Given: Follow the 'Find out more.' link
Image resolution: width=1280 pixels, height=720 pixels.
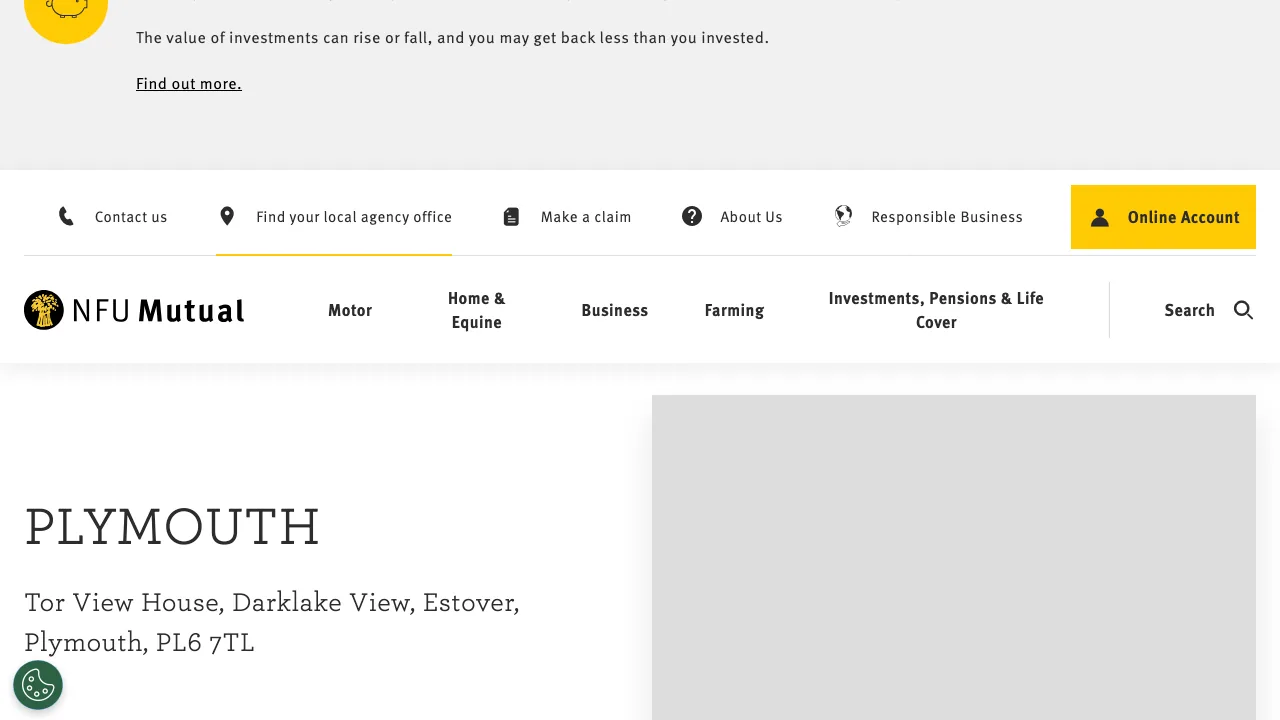Looking at the screenshot, I should pos(189,84).
